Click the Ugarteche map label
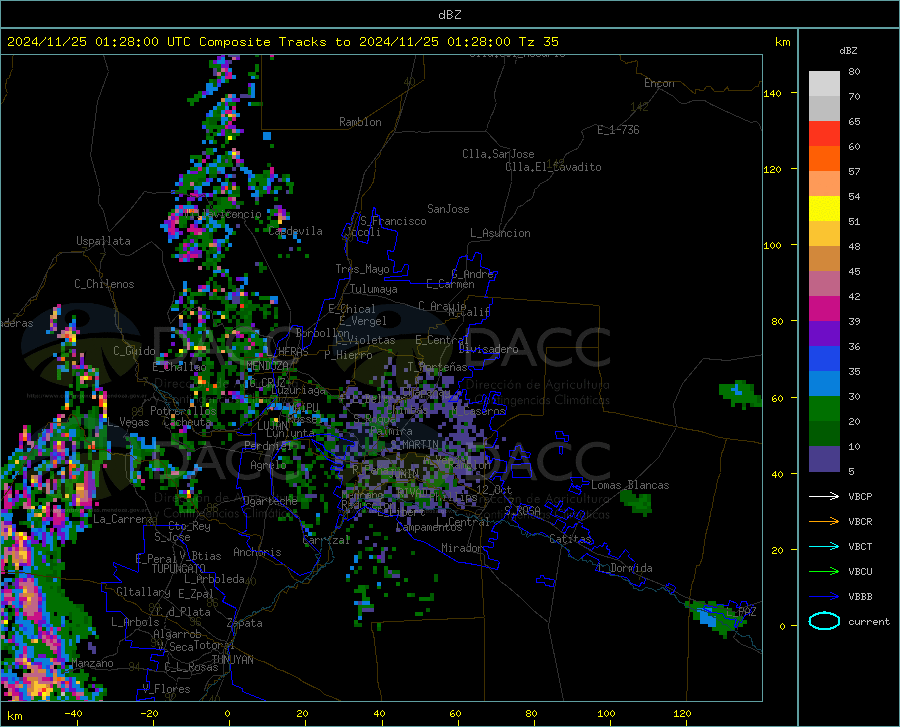 pos(270,501)
